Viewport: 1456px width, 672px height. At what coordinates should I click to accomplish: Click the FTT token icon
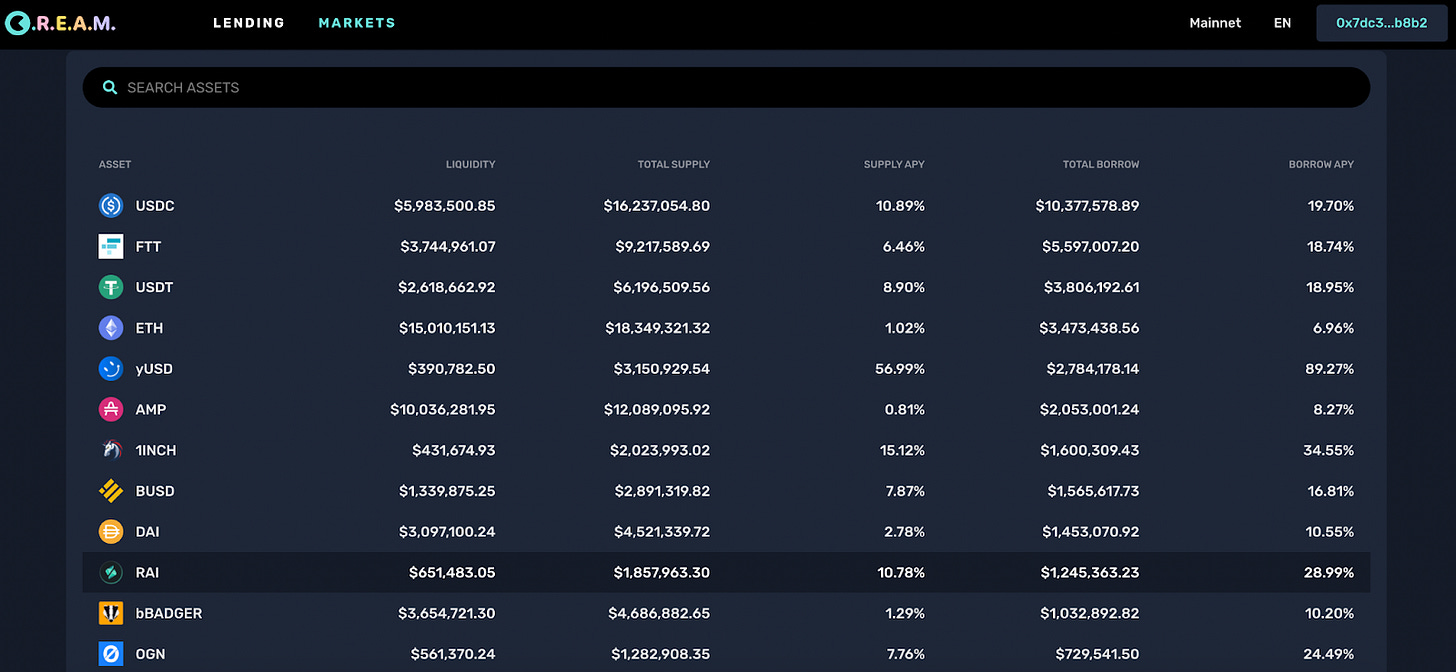click(111, 246)
